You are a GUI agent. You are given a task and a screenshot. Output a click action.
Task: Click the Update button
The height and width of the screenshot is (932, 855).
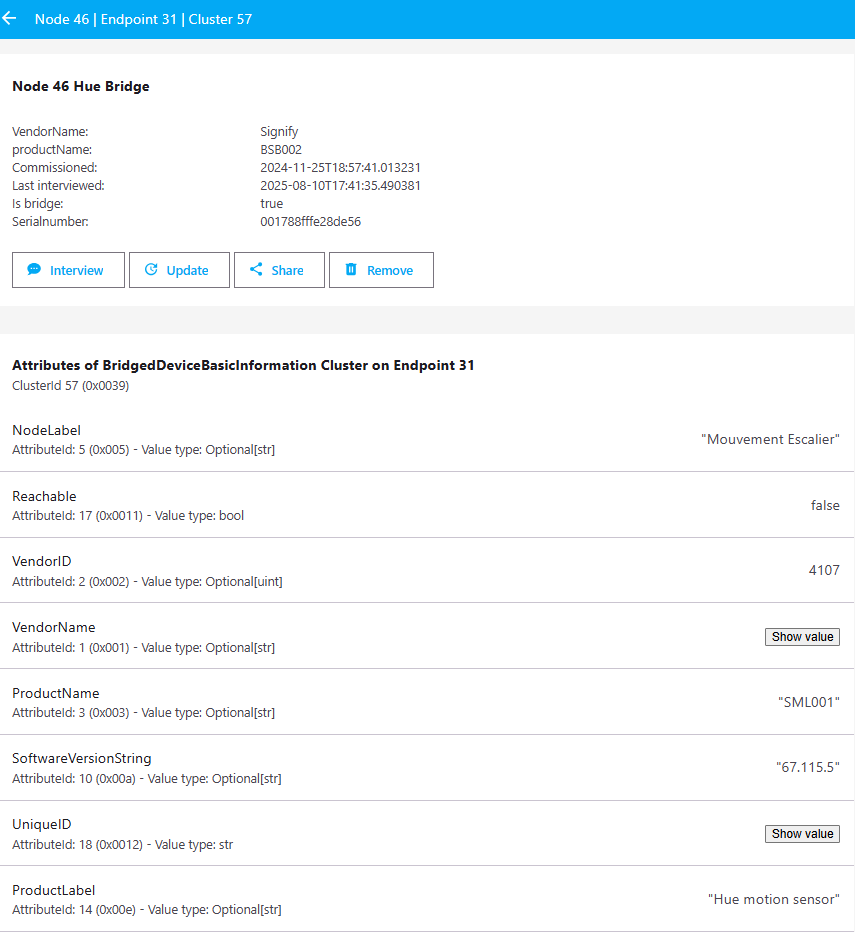tap(179, 270)
